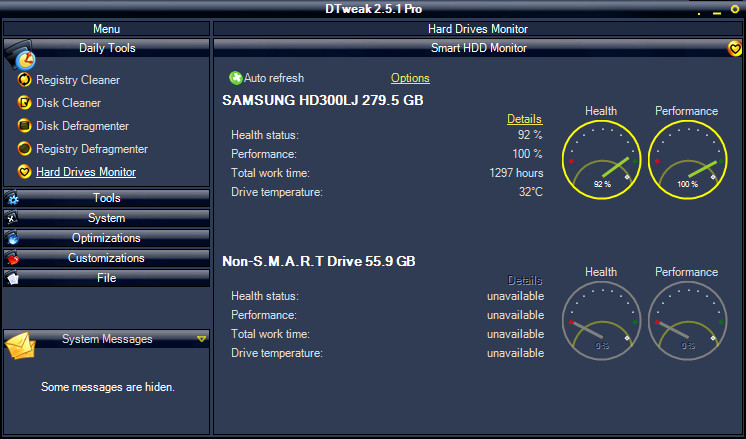Click Details for Non-S.M.A.R.T Drive
Screen dimensions: 746x439
[x=524, y=280]
